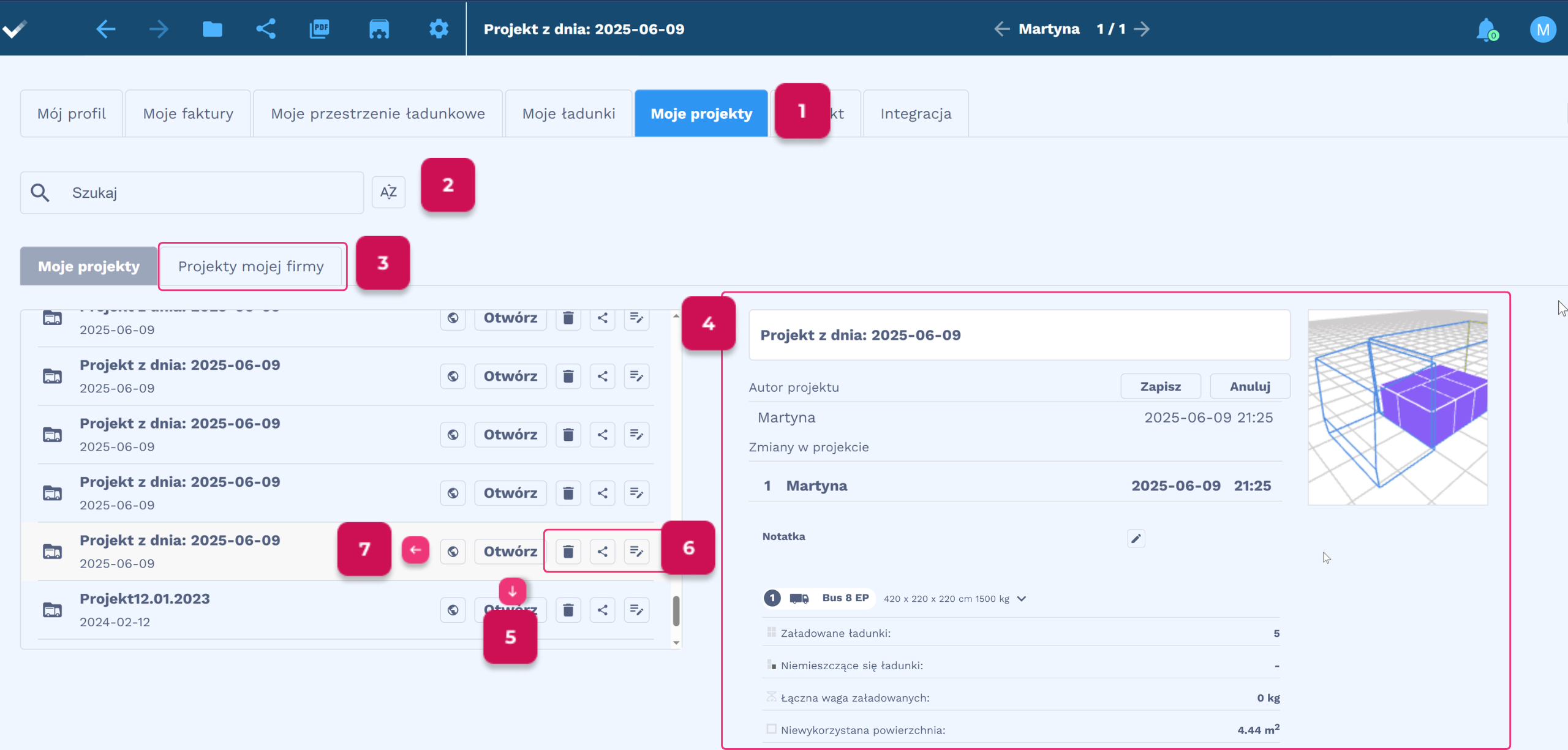The width and height of the screenshot is (1568, 750).
Task: Click the Anuluj button
Action: [1249, 386]
